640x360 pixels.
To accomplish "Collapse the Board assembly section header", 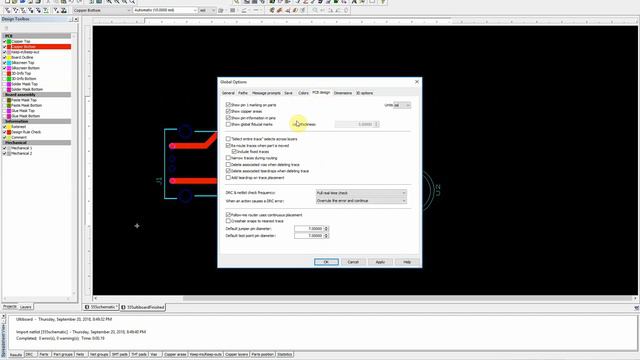I will coord(37,95).
